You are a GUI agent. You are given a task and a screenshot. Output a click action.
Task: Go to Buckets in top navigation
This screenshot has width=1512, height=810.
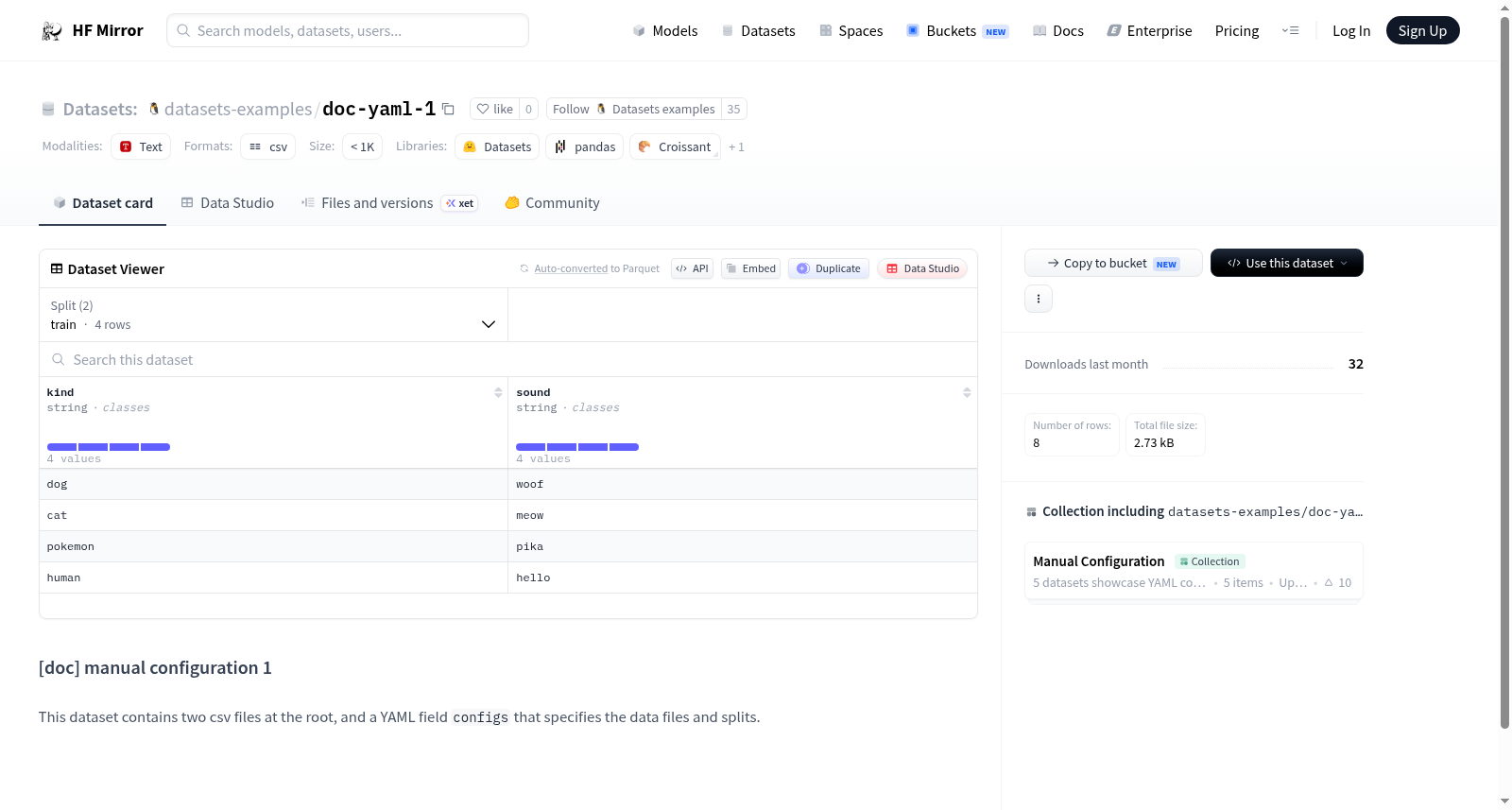pyautogui.click(x=957, y=31)
